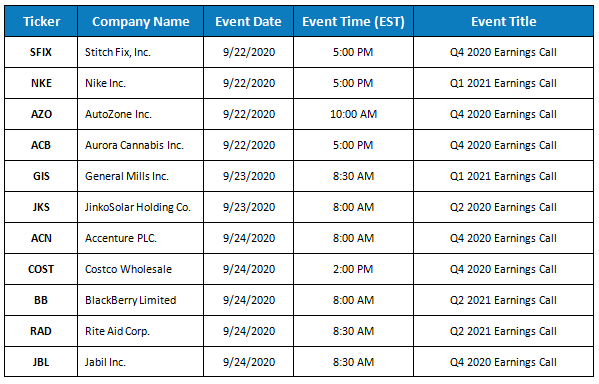Screen dimensions: 599x384
Task: Select the General Mills Inc. cell
Action: coord(141,176)
